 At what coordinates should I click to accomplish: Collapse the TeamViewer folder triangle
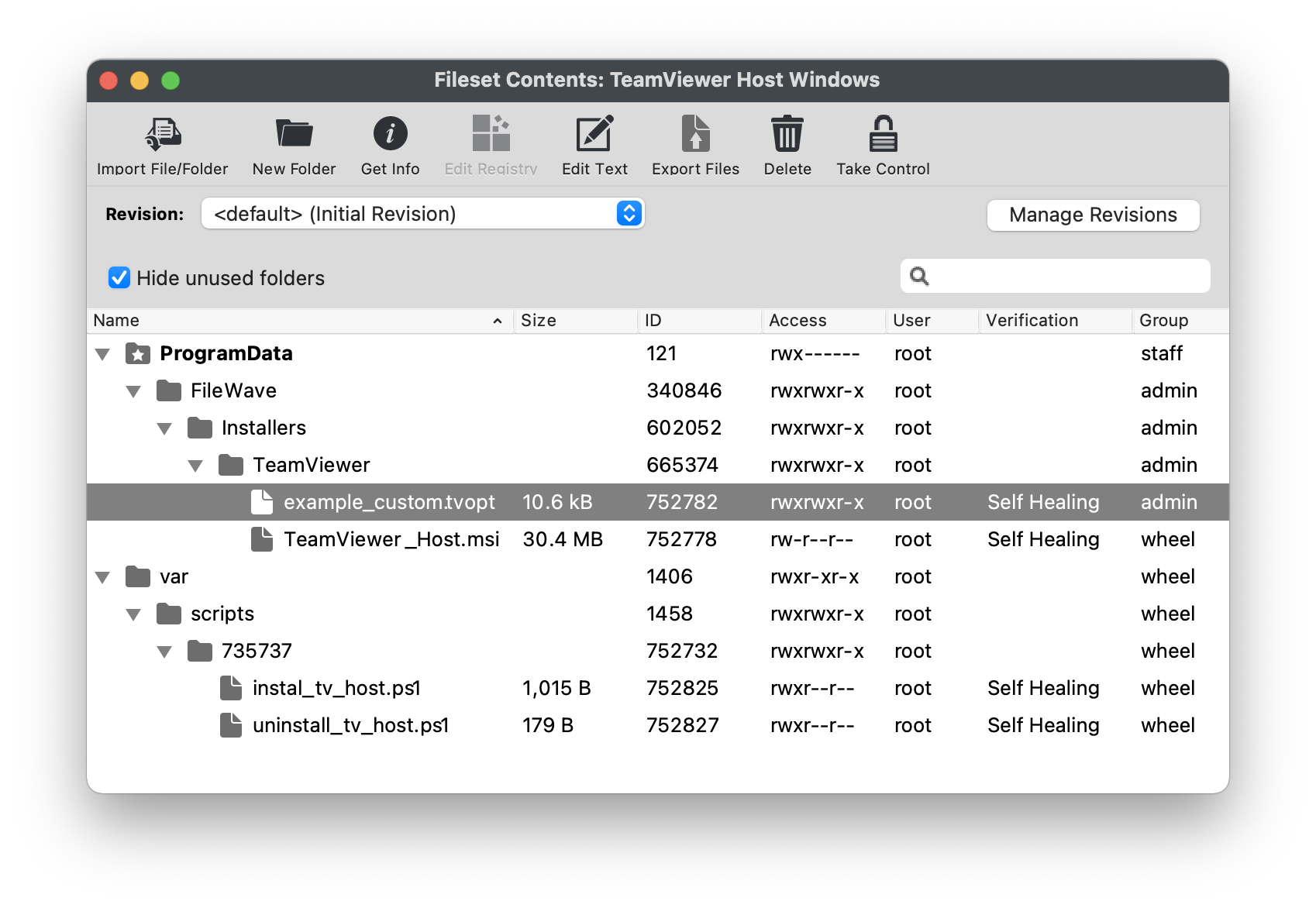coord(195,466)
